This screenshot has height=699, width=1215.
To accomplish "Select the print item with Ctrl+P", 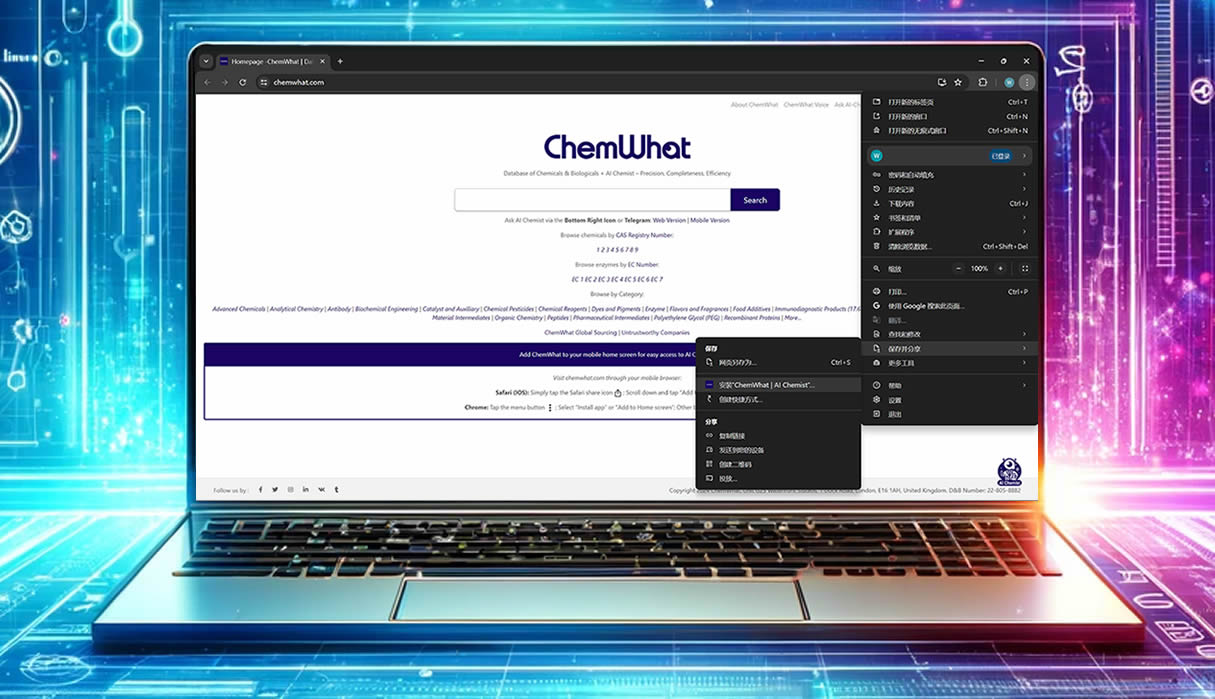I will click(x=950, y=292).
